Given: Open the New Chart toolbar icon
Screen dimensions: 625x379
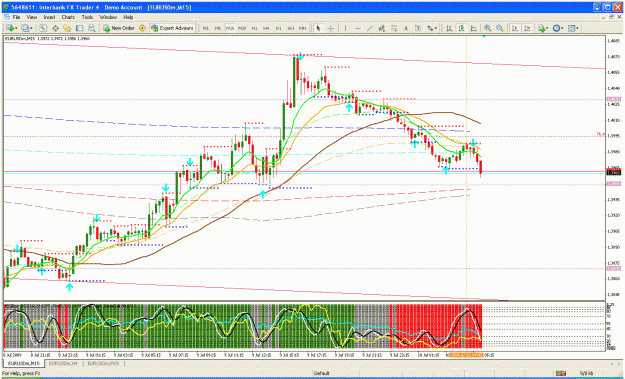Looking at the screenshot, I should (x=10, y=28).
